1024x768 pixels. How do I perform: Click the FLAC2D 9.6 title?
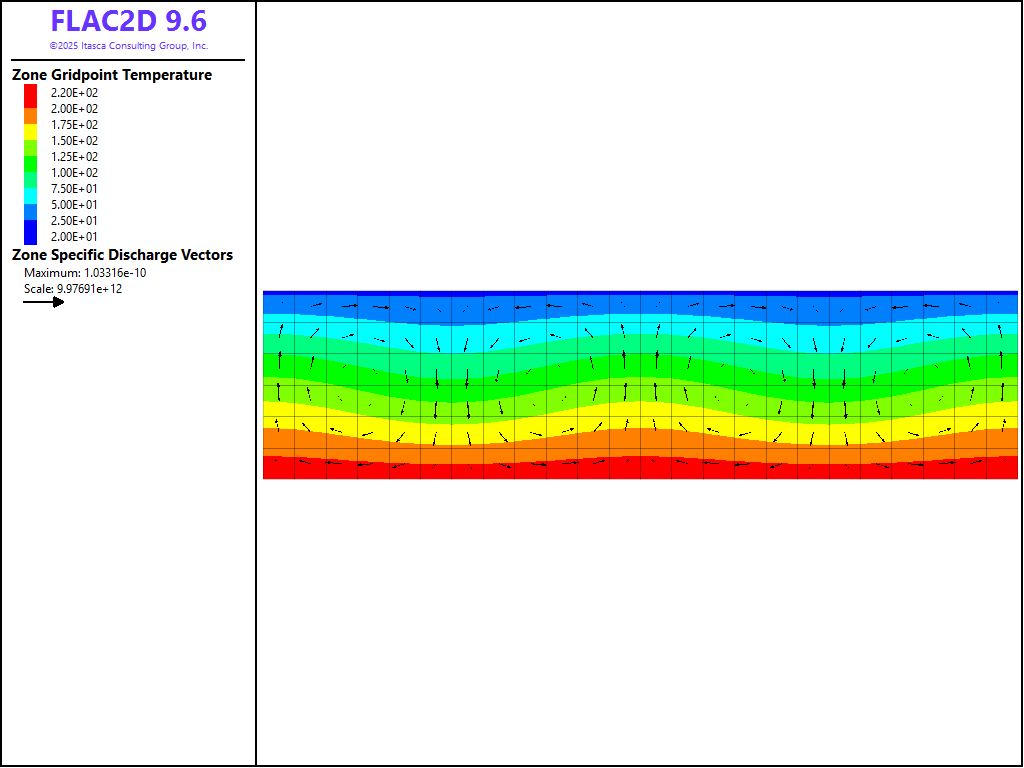pos(128,22)
